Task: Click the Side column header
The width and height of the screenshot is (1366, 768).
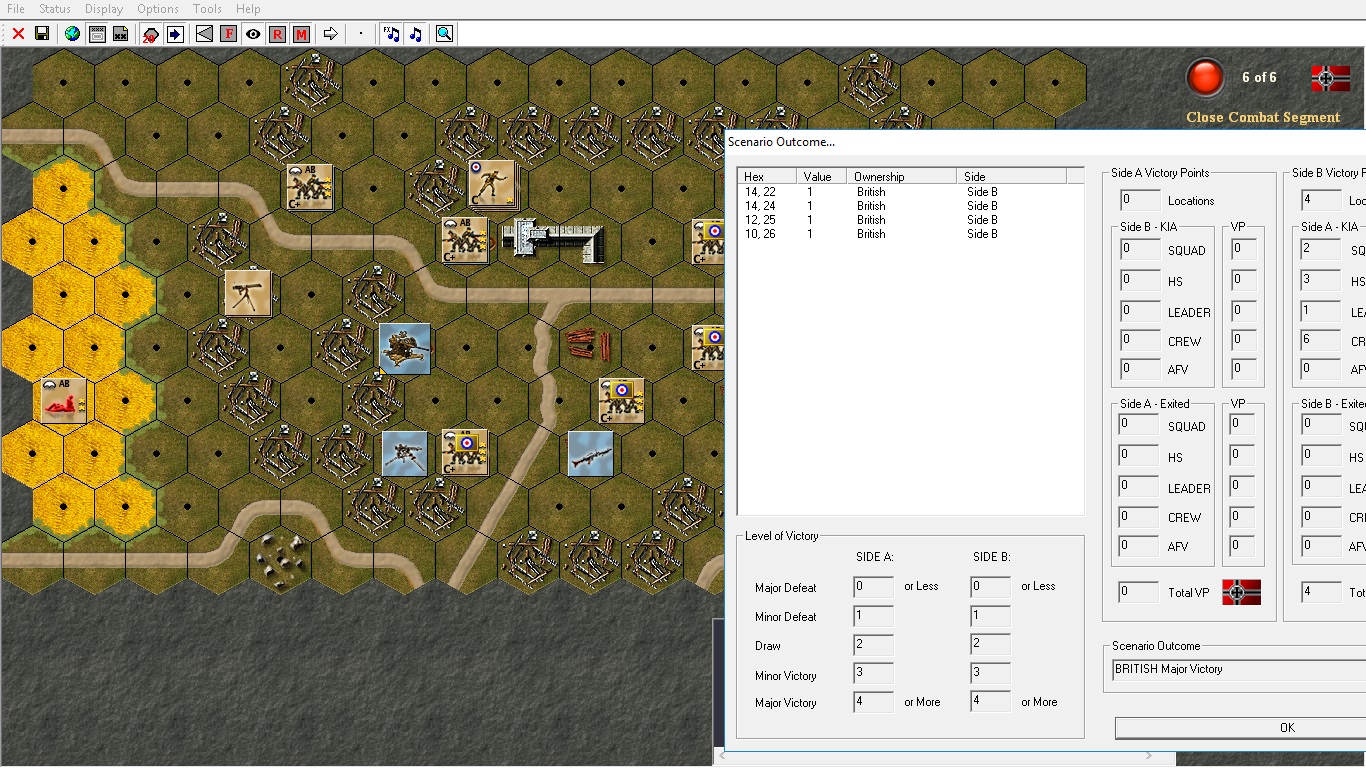Action: (1012, 177)
